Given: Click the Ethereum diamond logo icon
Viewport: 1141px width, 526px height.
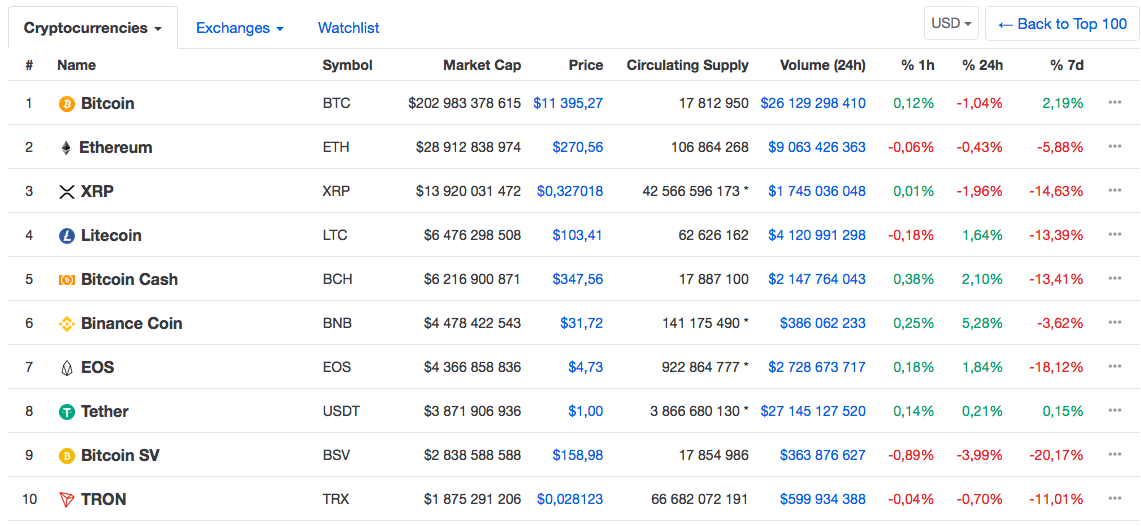Looking at the screenshot, I should [67, 148].
